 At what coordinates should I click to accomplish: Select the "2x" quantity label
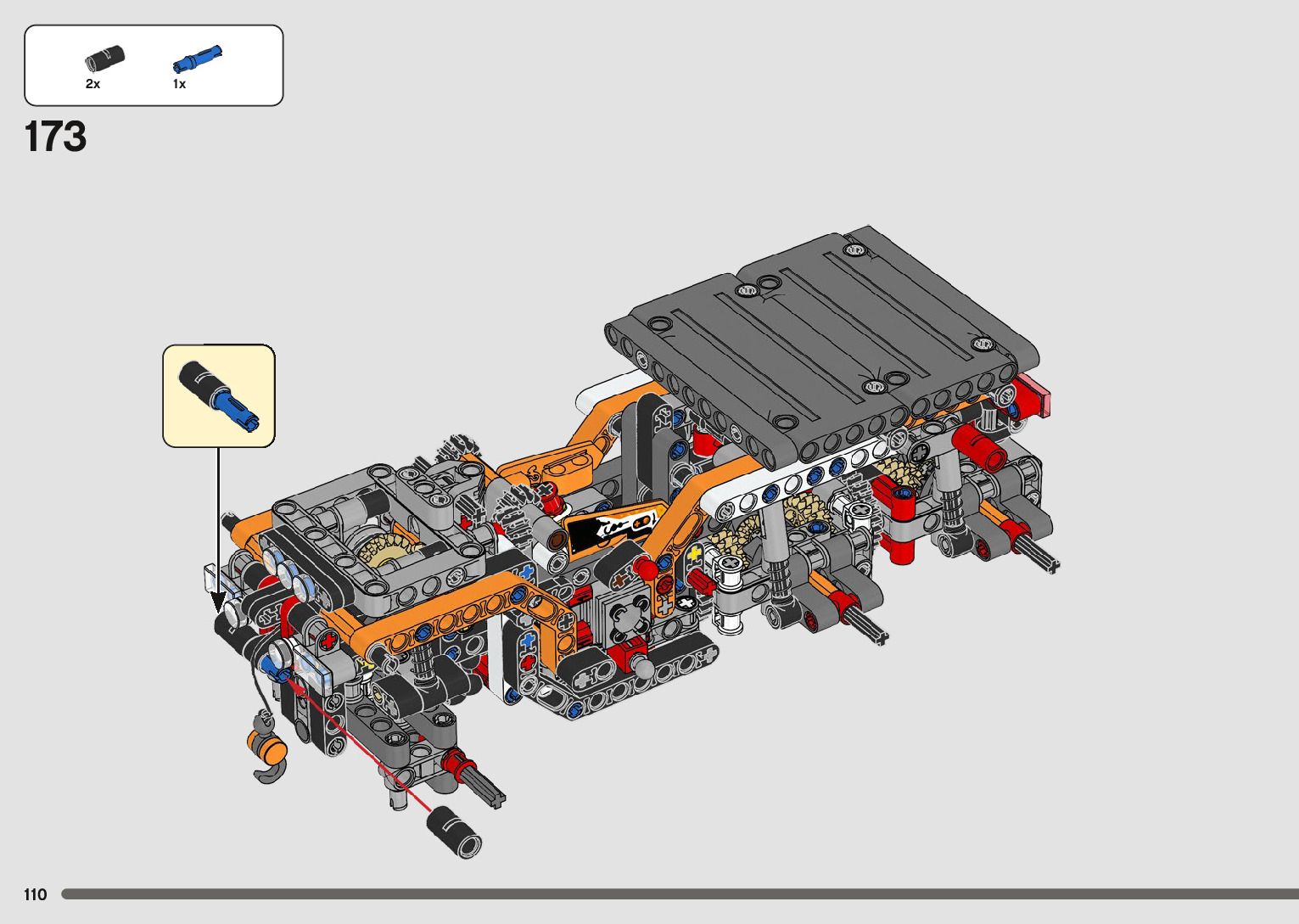[x=92, y=84]
